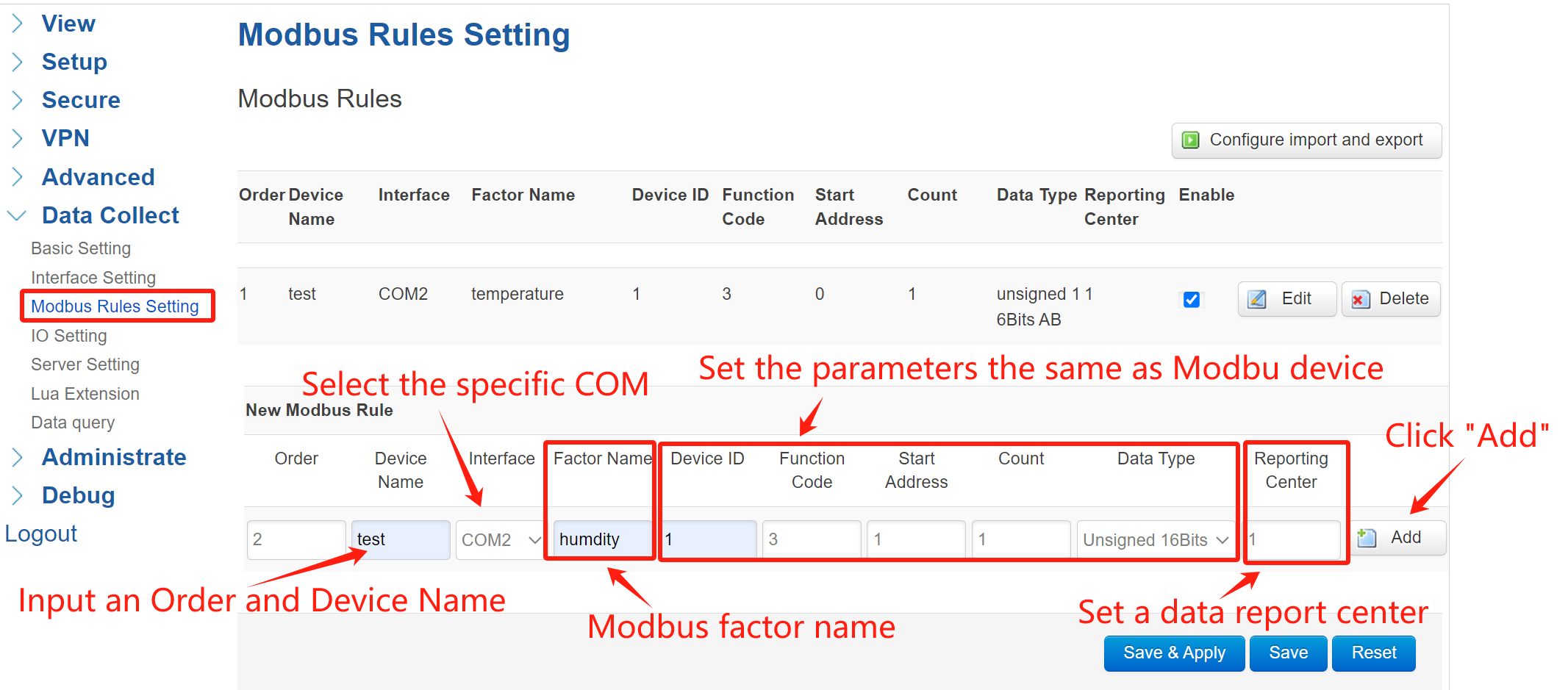Open the Lua Extension page

85,394
